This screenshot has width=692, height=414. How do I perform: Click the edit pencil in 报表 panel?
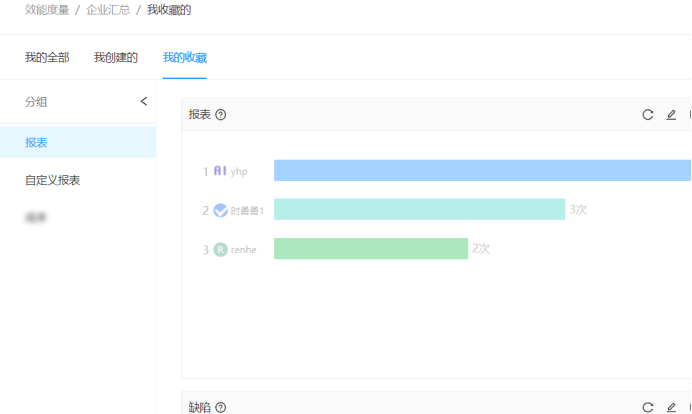(x=671, y=115)
